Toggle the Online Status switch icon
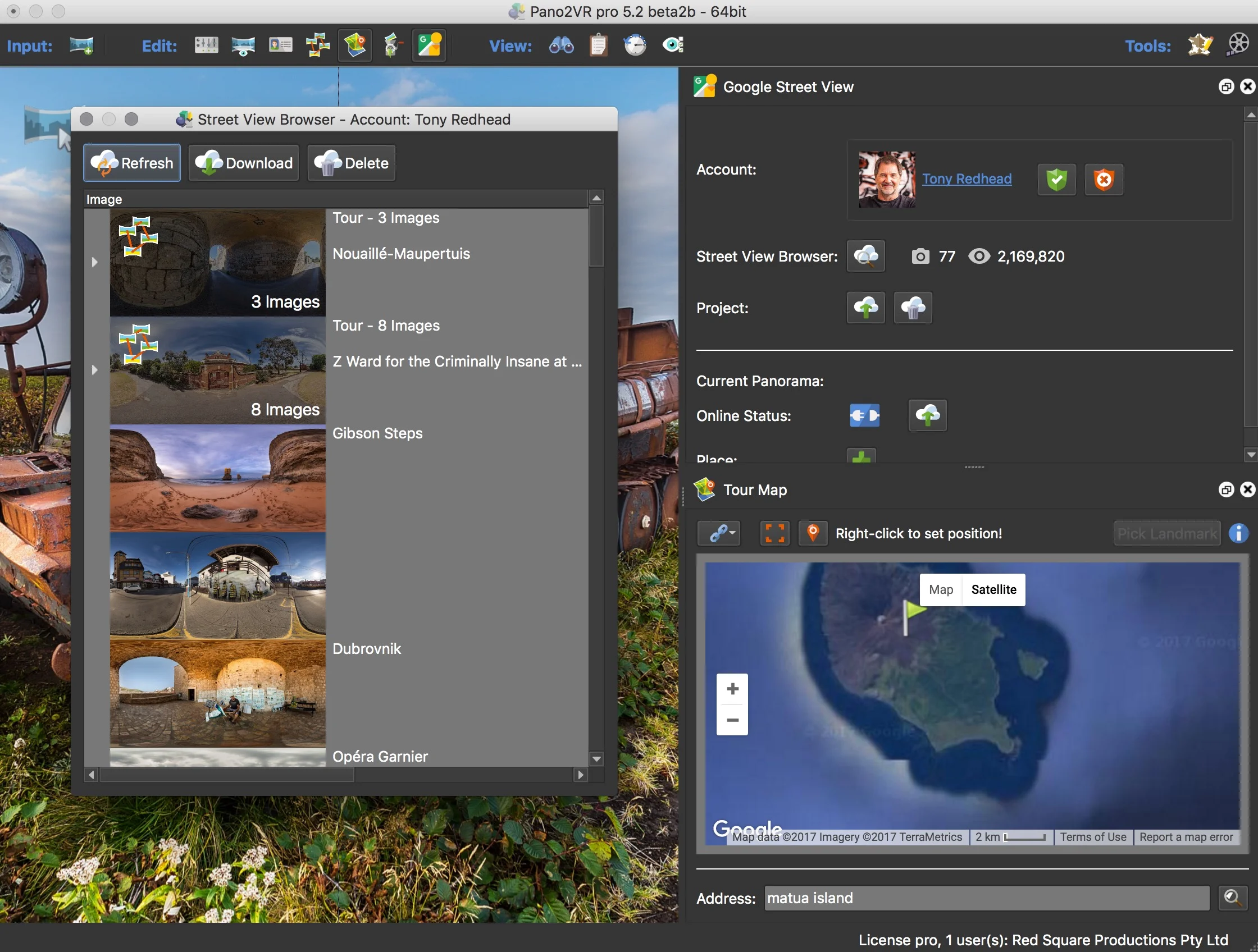The width and height of the screenshot is (1258, 952). click(864, 415)
